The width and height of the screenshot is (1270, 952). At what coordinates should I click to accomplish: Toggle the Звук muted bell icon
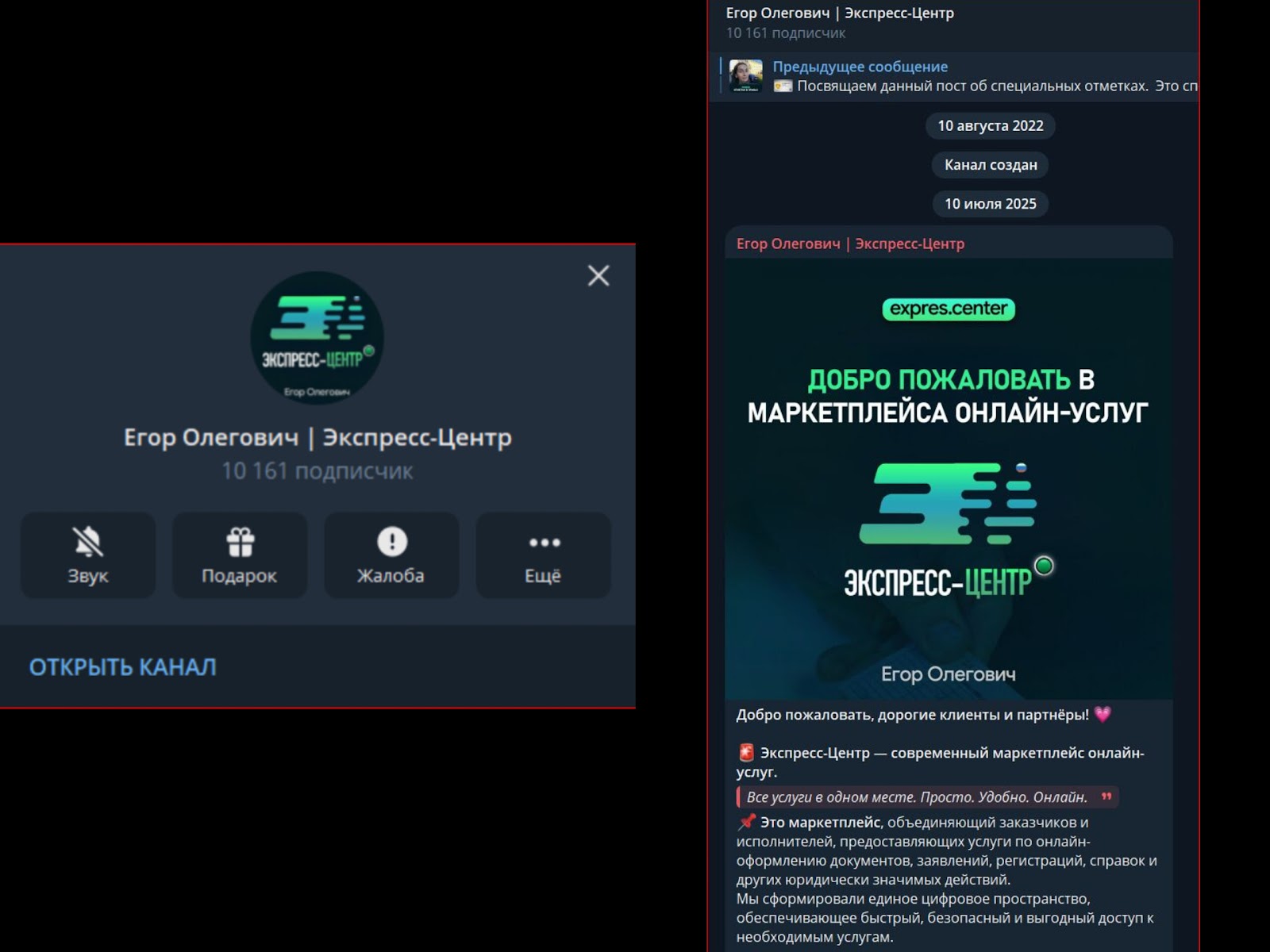click(x=87, y=543)
